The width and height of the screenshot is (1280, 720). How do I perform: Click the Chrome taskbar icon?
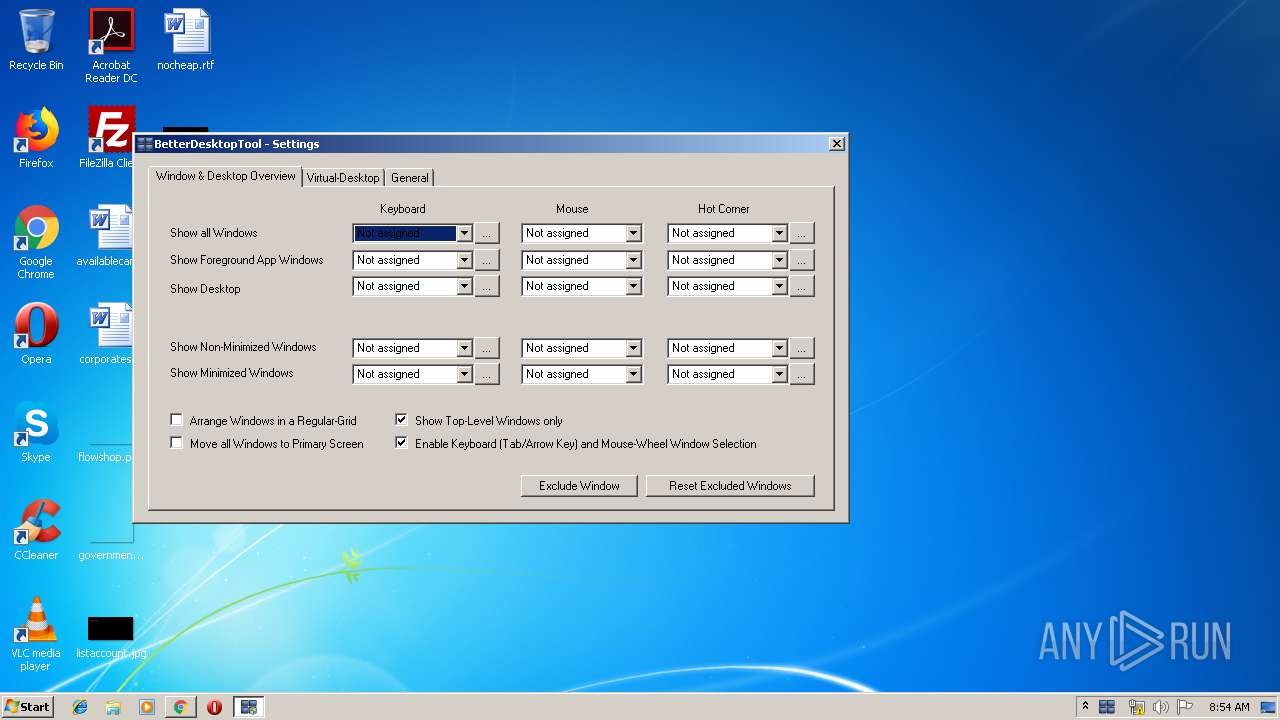tap(180, 707)
